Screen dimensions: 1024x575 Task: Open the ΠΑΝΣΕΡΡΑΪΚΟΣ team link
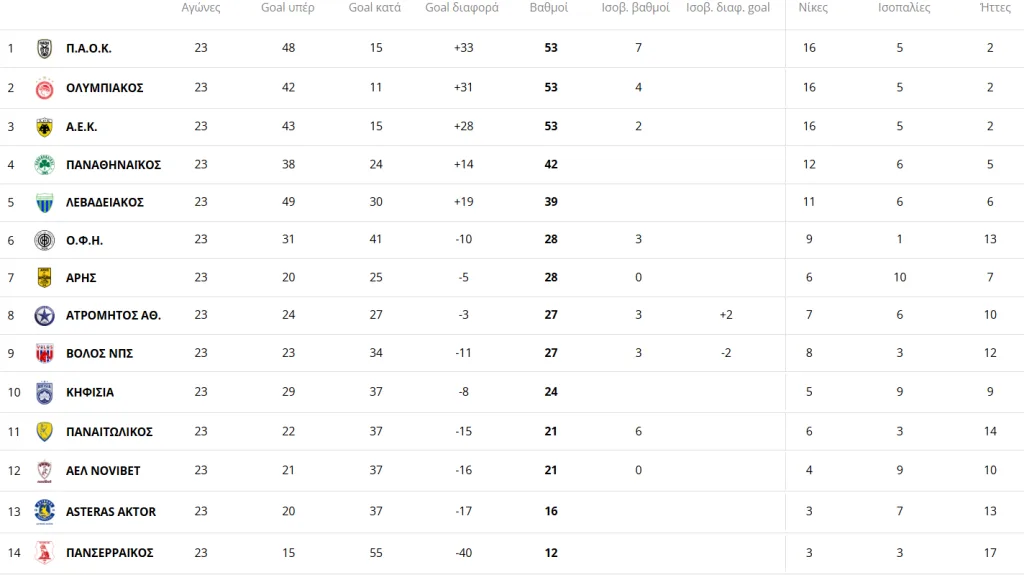(109, 553)
